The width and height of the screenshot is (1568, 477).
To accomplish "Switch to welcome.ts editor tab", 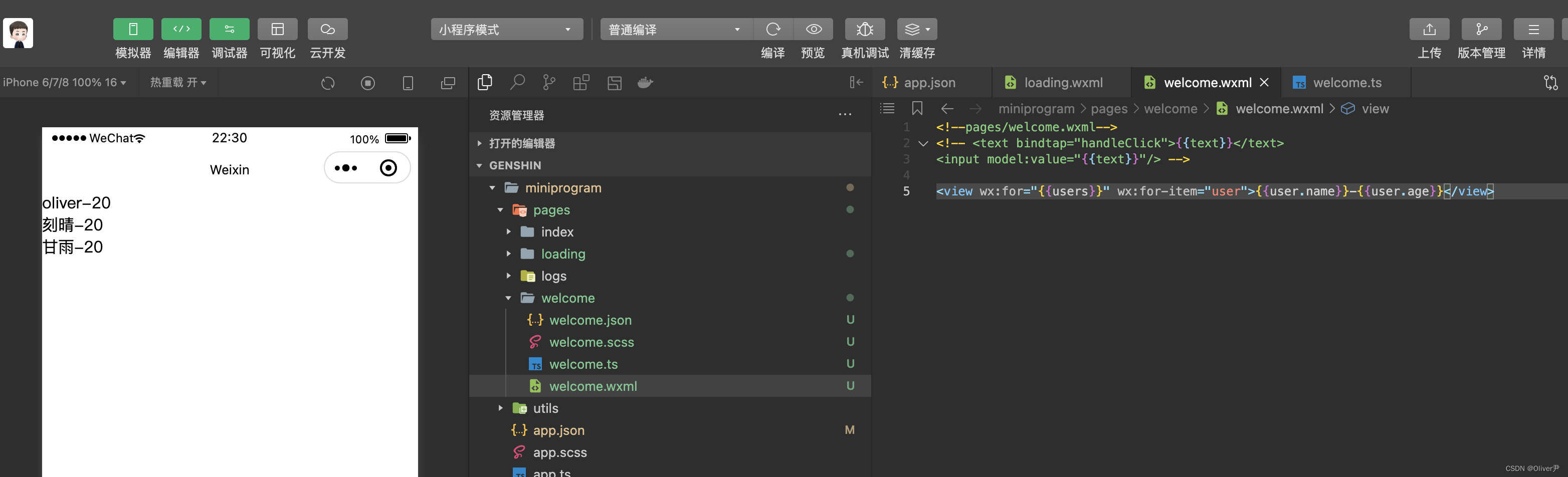I will coord(1346,82).
